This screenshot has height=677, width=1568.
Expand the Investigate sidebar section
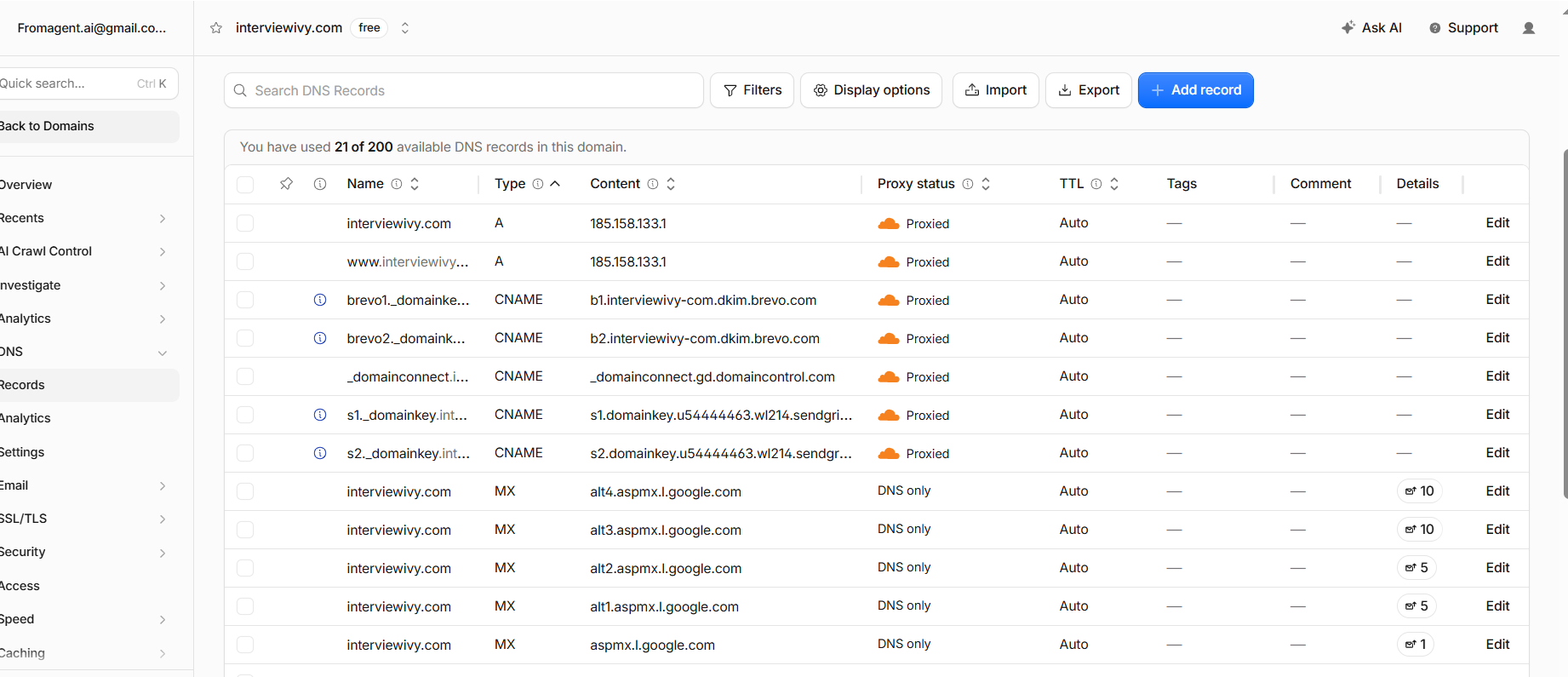coord(163,286)
